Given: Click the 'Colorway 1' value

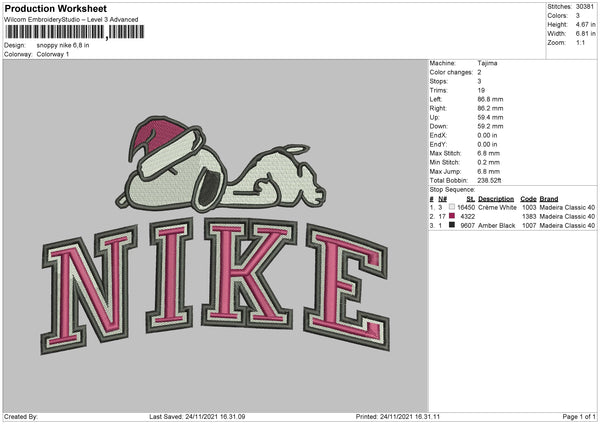Looking at the screenshot, I should pyautogui.click(x=53, y=54).
